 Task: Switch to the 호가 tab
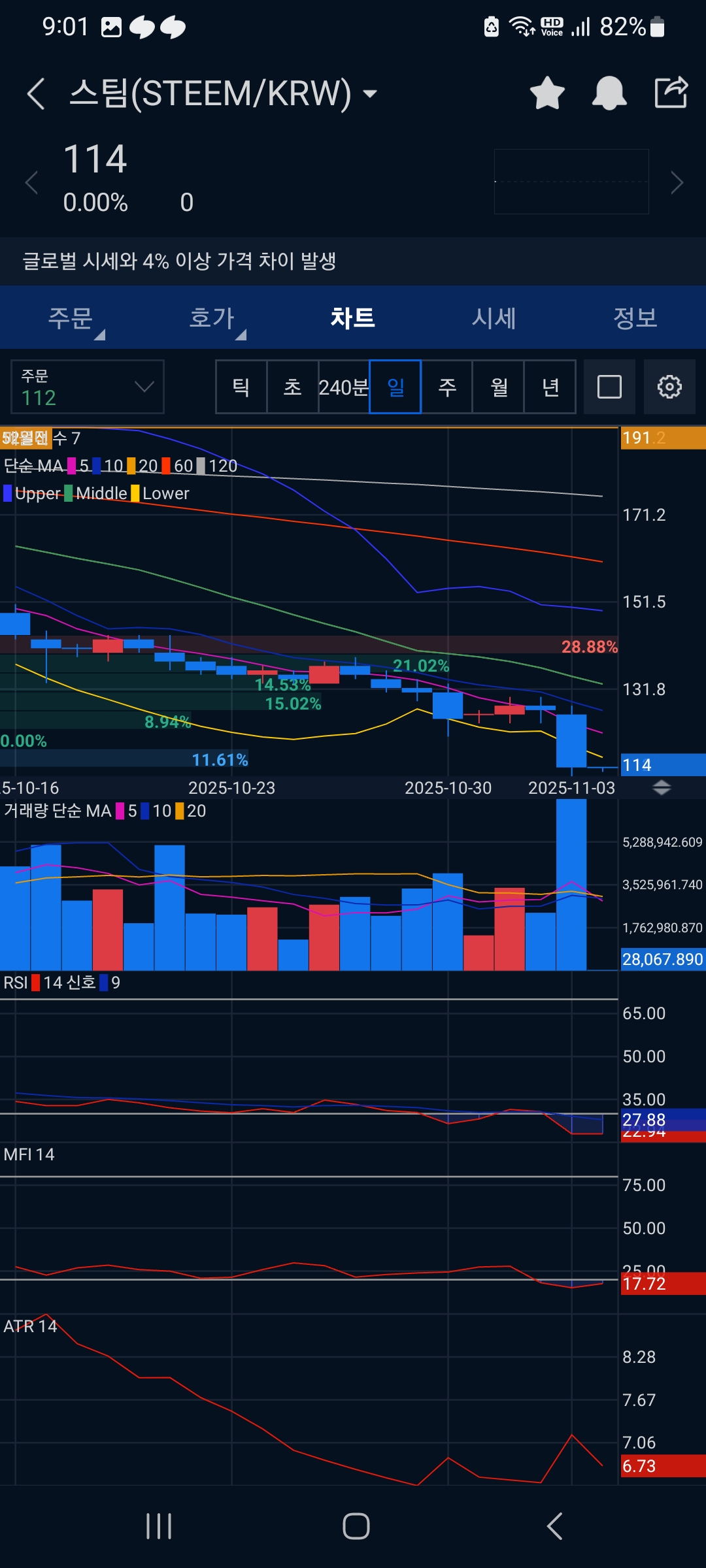point(212,318)
